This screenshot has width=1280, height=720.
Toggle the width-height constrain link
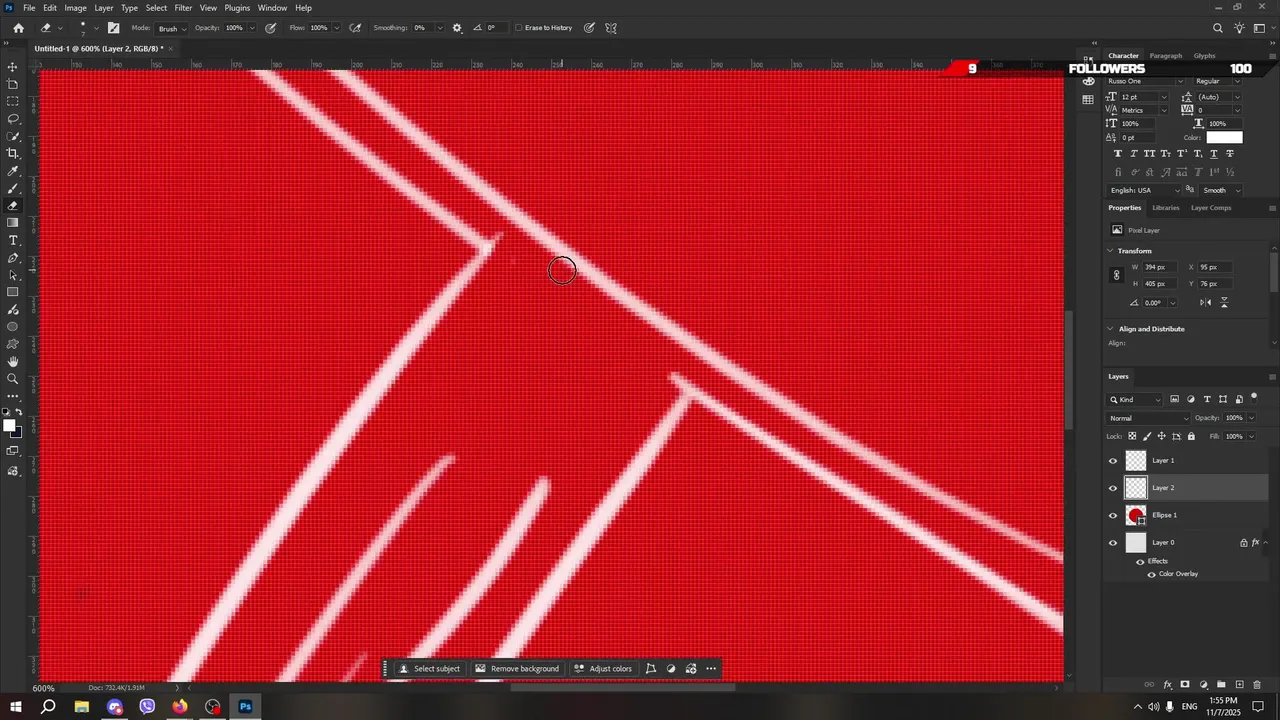pos(1117,275)
